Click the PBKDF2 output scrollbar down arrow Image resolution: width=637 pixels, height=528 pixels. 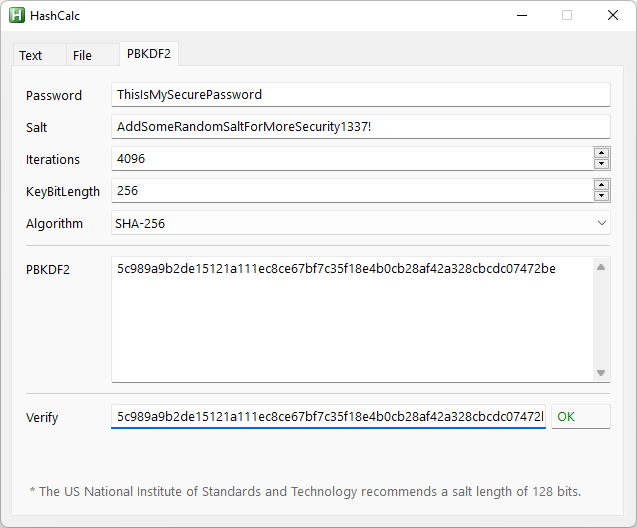(601, 372)
